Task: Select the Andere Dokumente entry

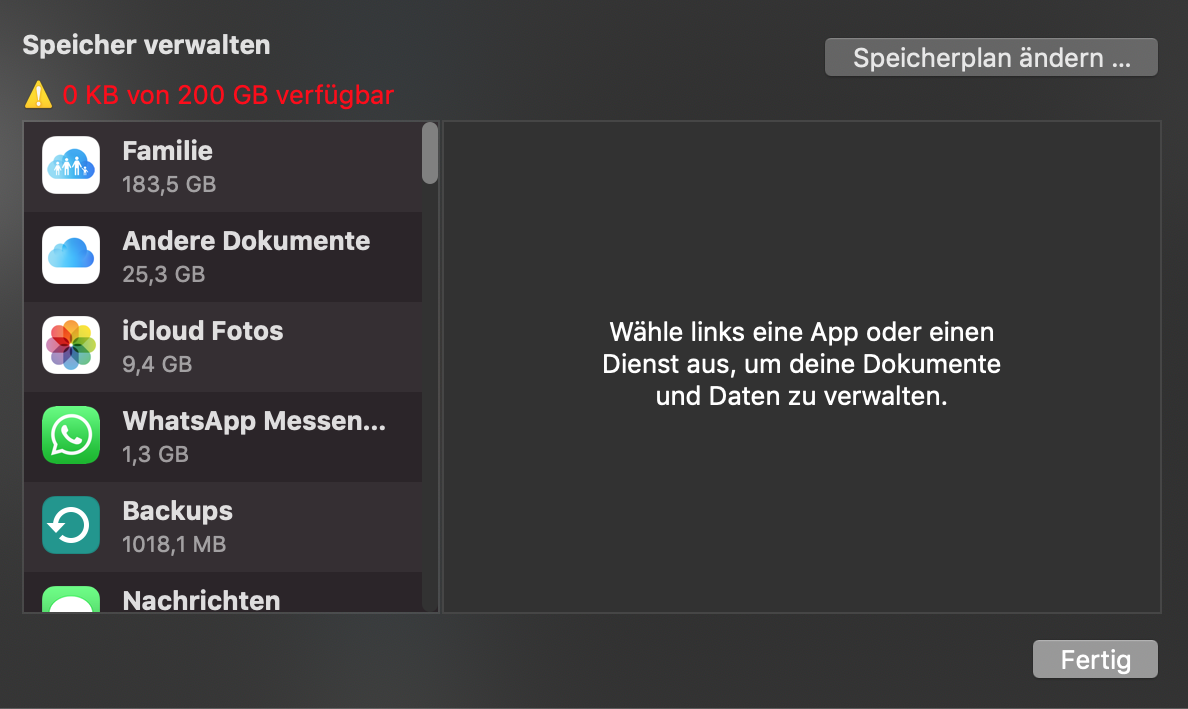Action: tap(246, 241)
